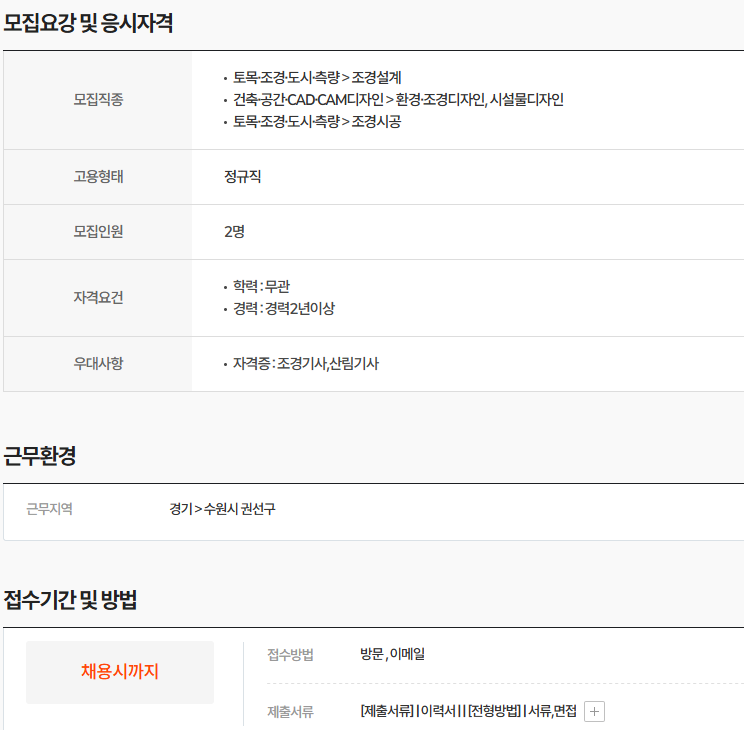Click the 모집요강 및 응시자격 heading
The image size is (744, 730).
pyautogui.click(x=88, y=23)
